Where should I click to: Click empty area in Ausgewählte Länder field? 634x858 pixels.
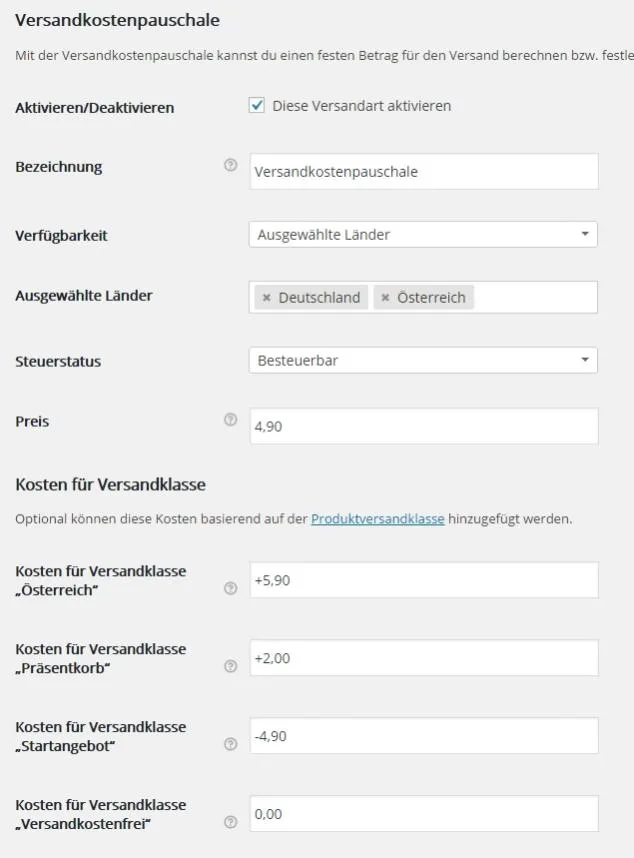(534, 298)
